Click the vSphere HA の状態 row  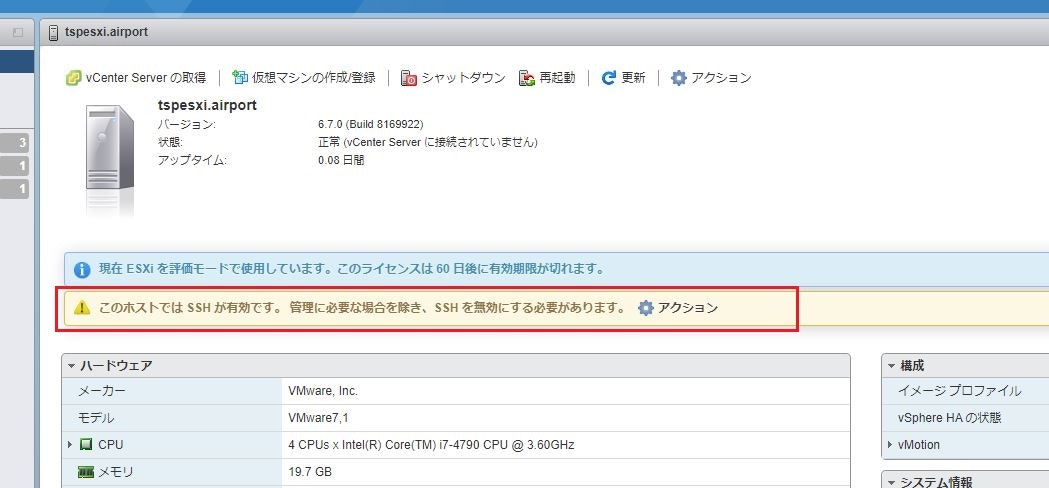pos(965,418)
